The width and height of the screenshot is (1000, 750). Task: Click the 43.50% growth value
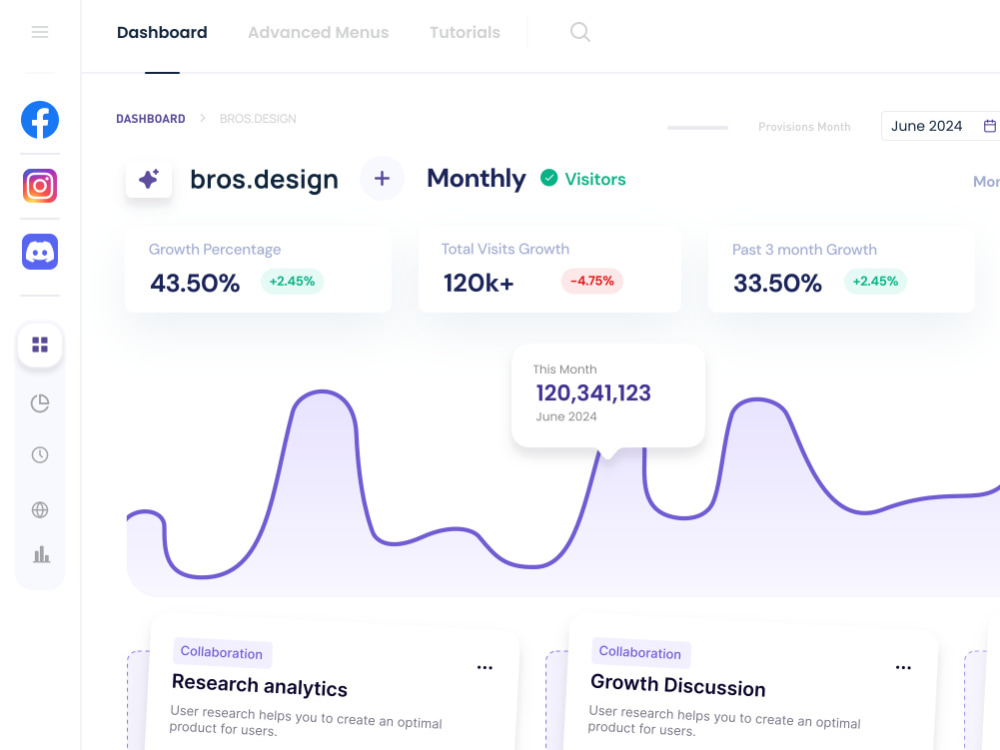(195, 283)
